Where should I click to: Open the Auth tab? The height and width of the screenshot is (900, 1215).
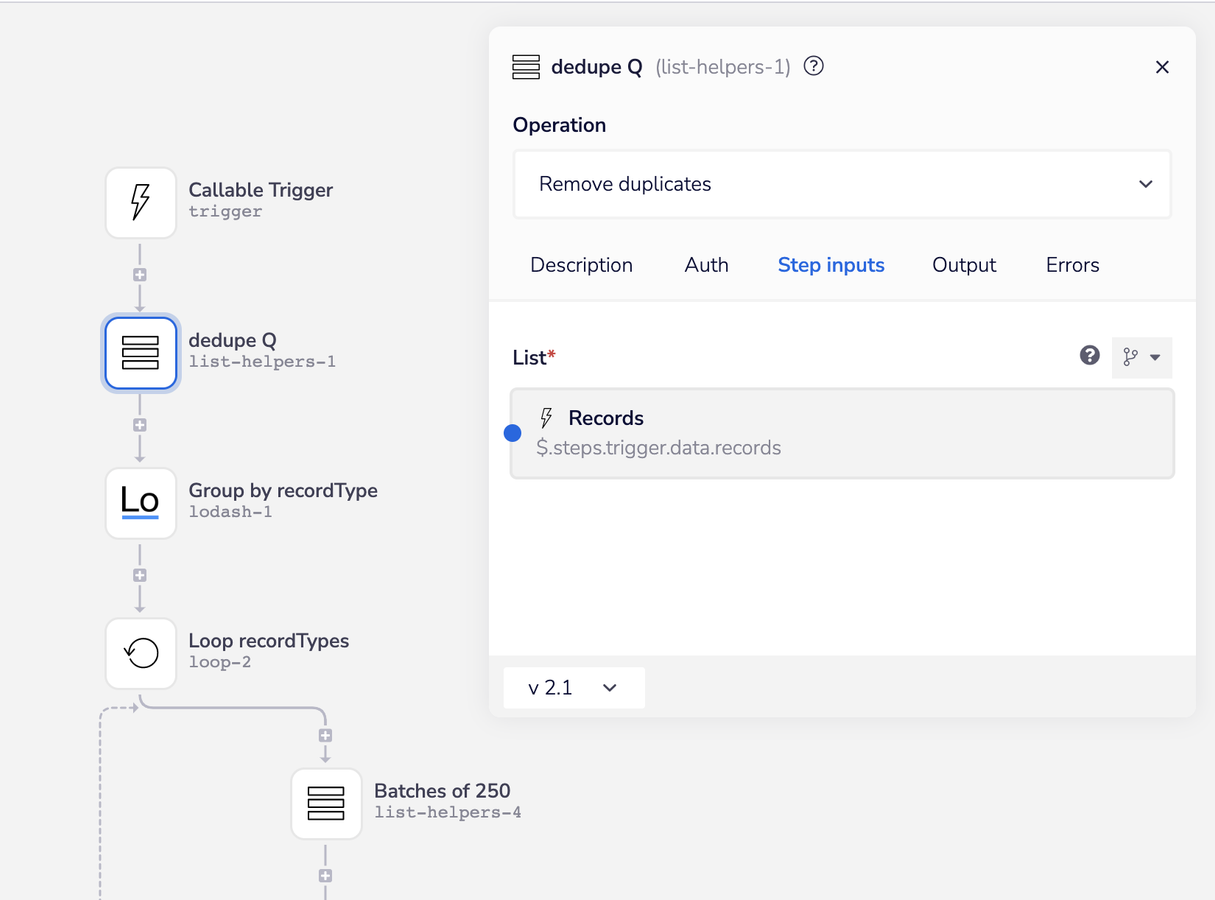tap(706, 265)
